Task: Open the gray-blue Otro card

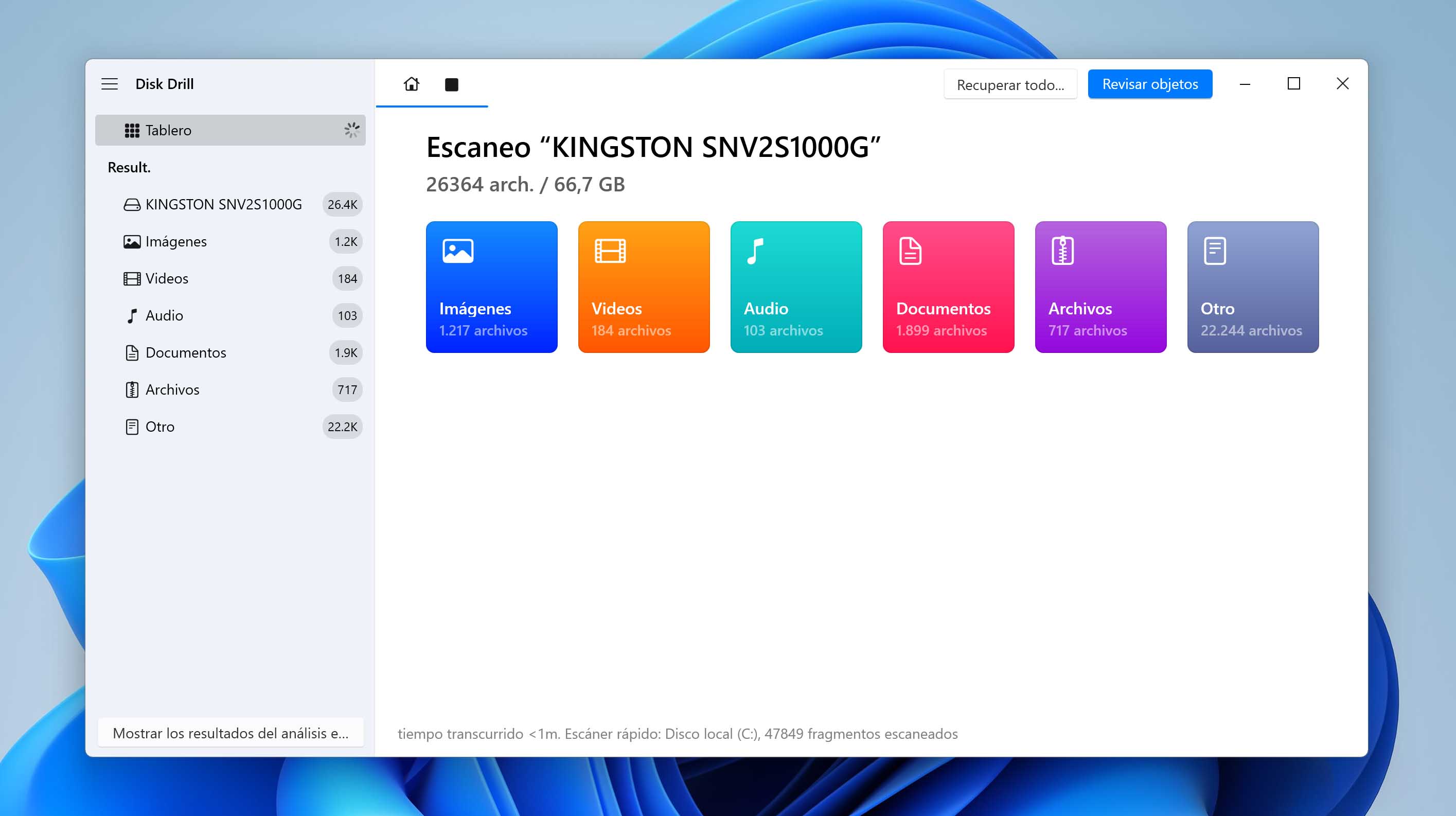Action: pyautogui.click(x=1253, y=287)
